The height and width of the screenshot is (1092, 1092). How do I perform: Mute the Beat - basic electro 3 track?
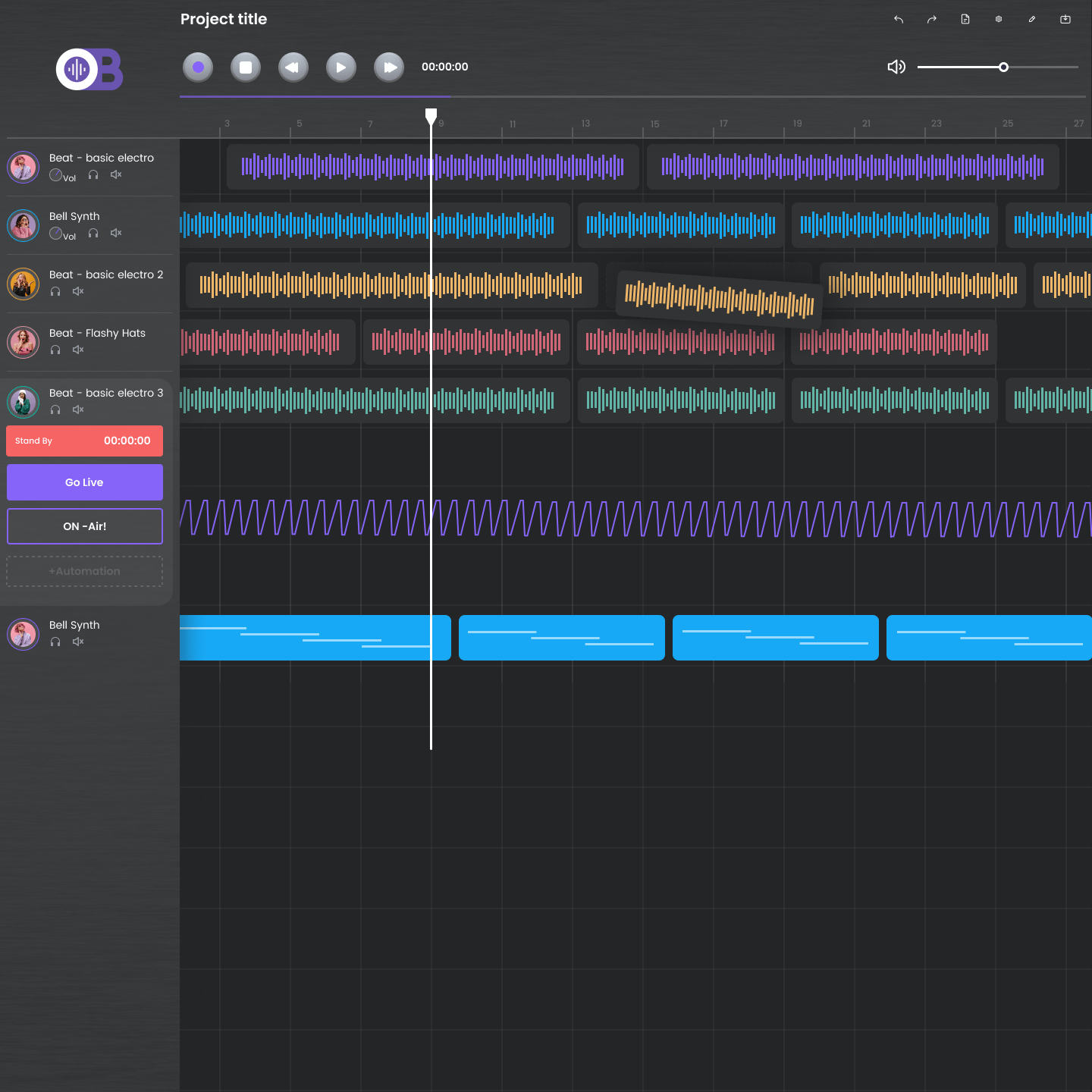click(78, 410)
